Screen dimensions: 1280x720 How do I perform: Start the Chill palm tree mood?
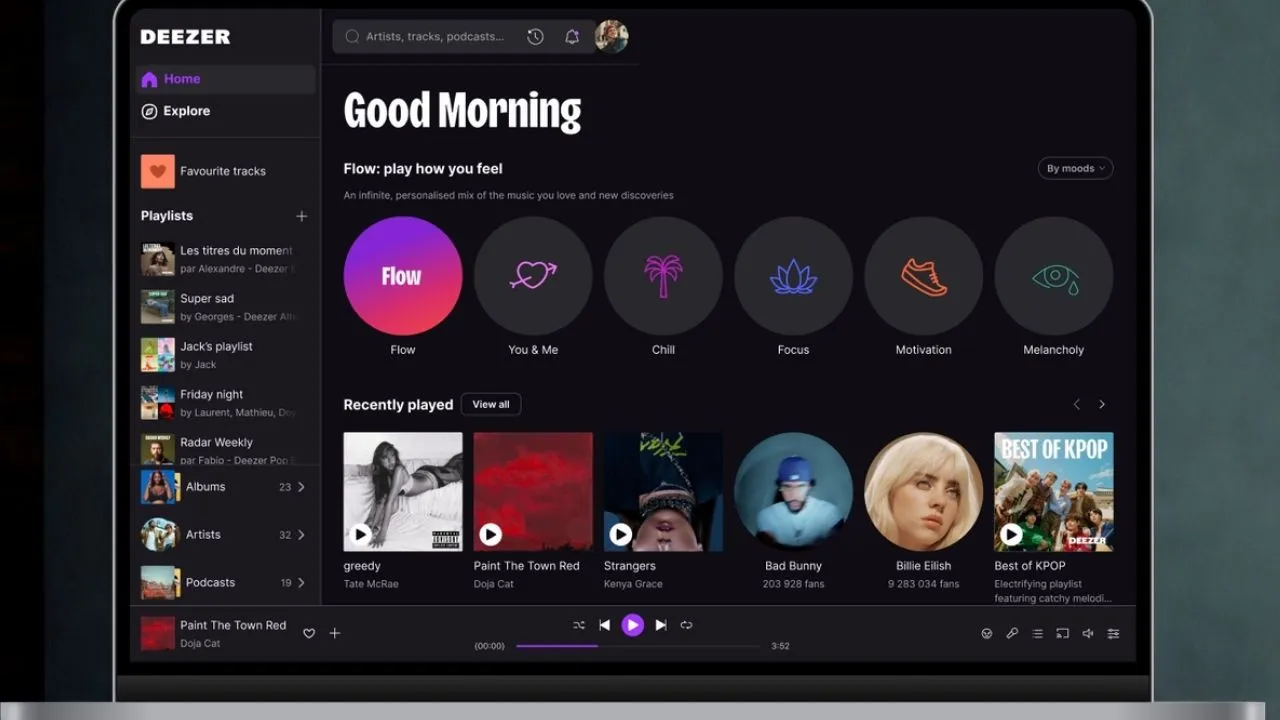[663, 276]
